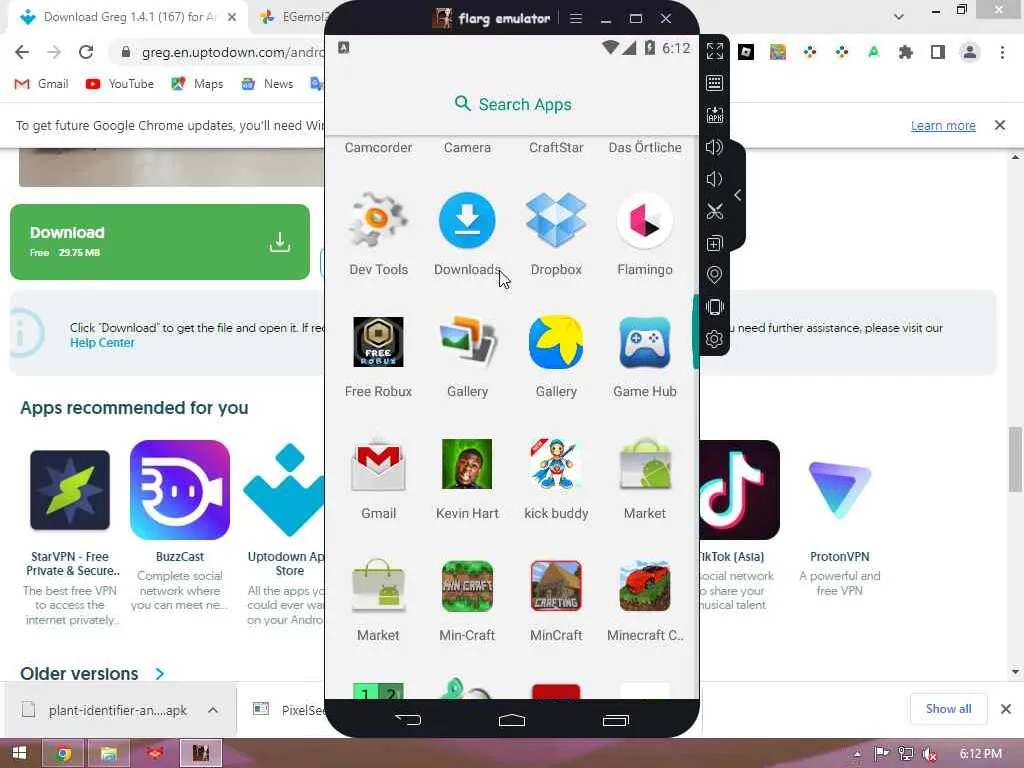Viewport: 1024px width, 768px height.
Task: Open the Kevin Hart app
Action: (x=467, y=479)
